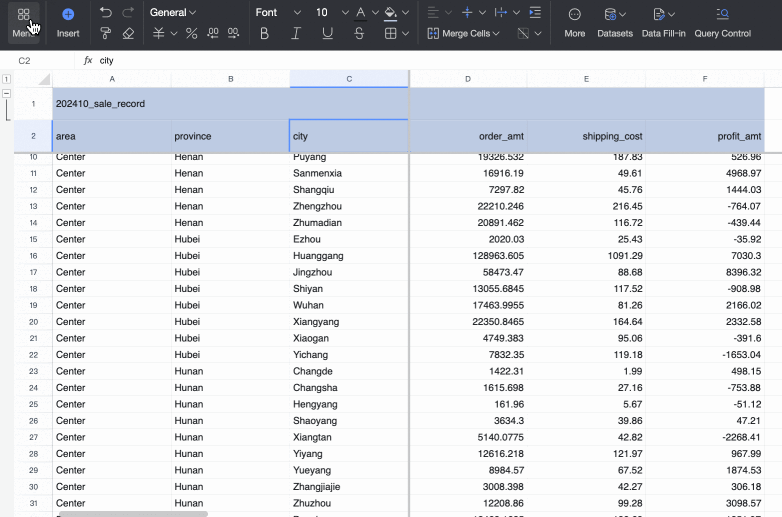Undo the last action
782x517 pixels.
click(106, 13)
